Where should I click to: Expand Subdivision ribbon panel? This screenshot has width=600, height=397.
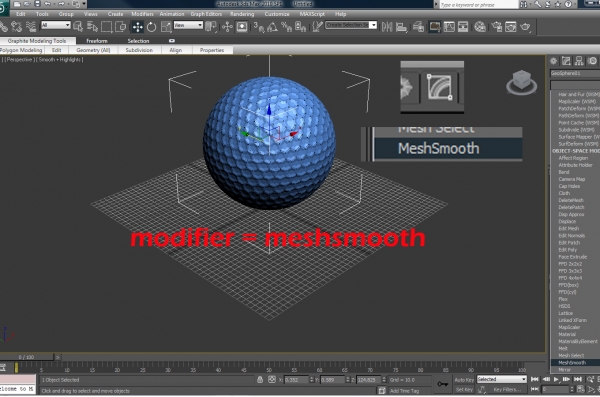pyautogui.click(x=139, y=50)
